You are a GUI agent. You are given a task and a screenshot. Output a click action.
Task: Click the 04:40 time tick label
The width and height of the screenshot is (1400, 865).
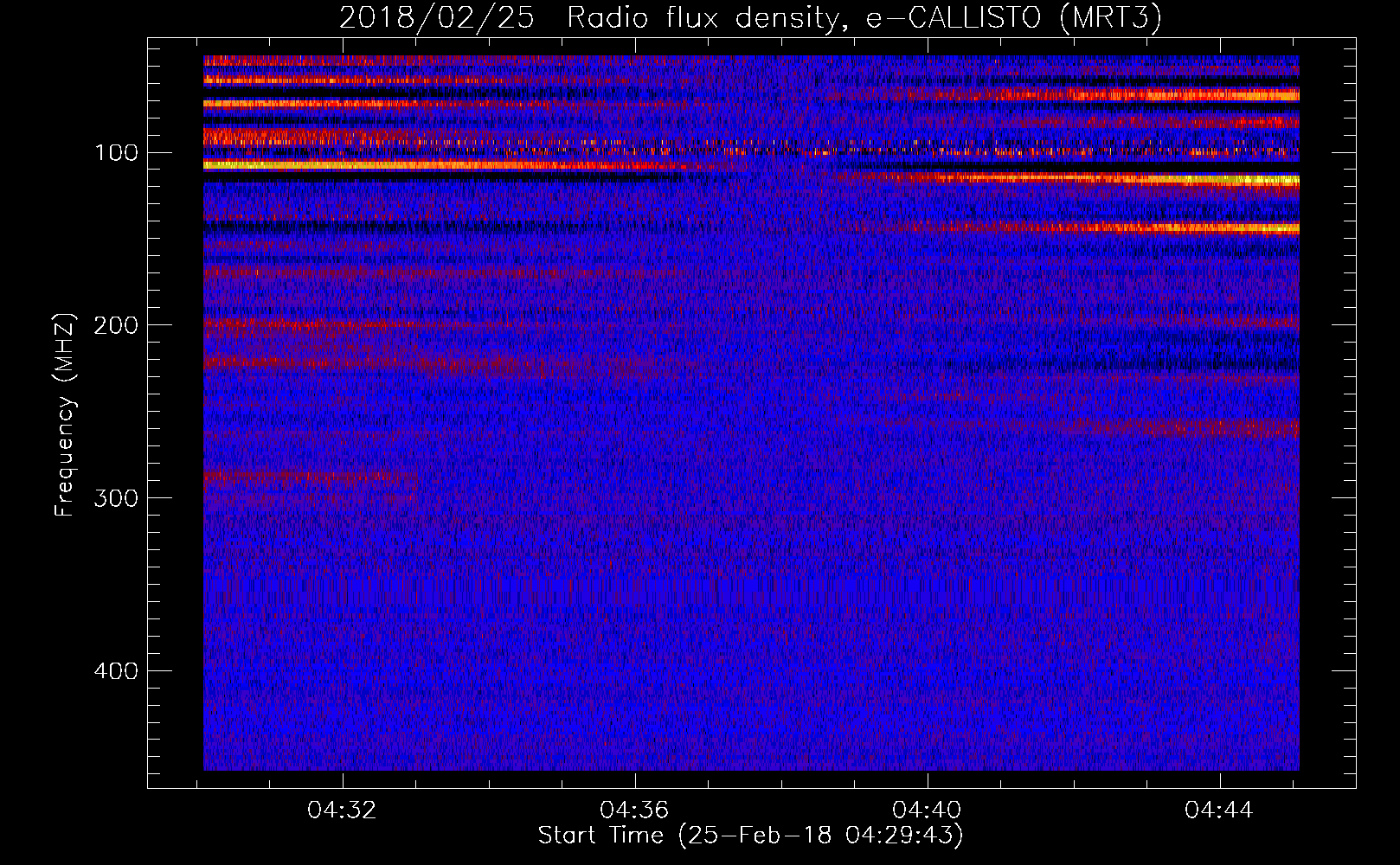[927, 811]
